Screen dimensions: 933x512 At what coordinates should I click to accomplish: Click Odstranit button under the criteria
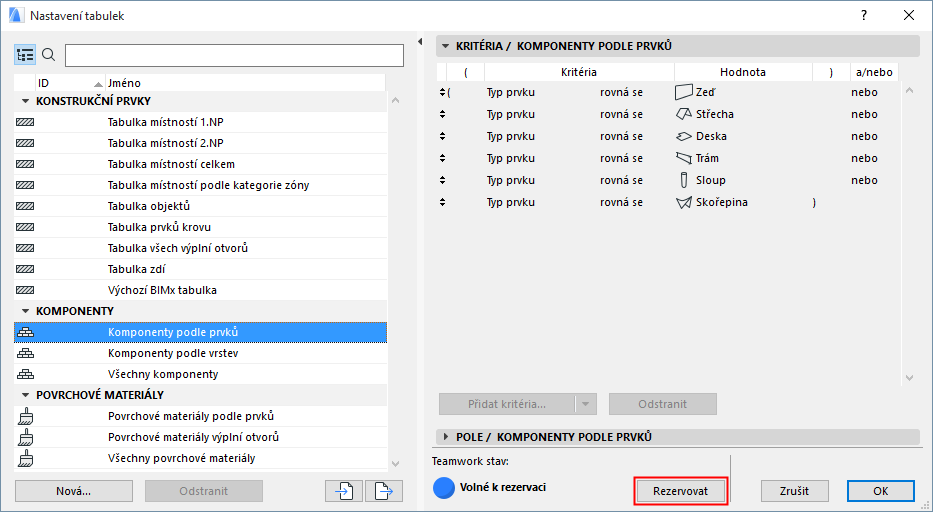tap(663, 404)
